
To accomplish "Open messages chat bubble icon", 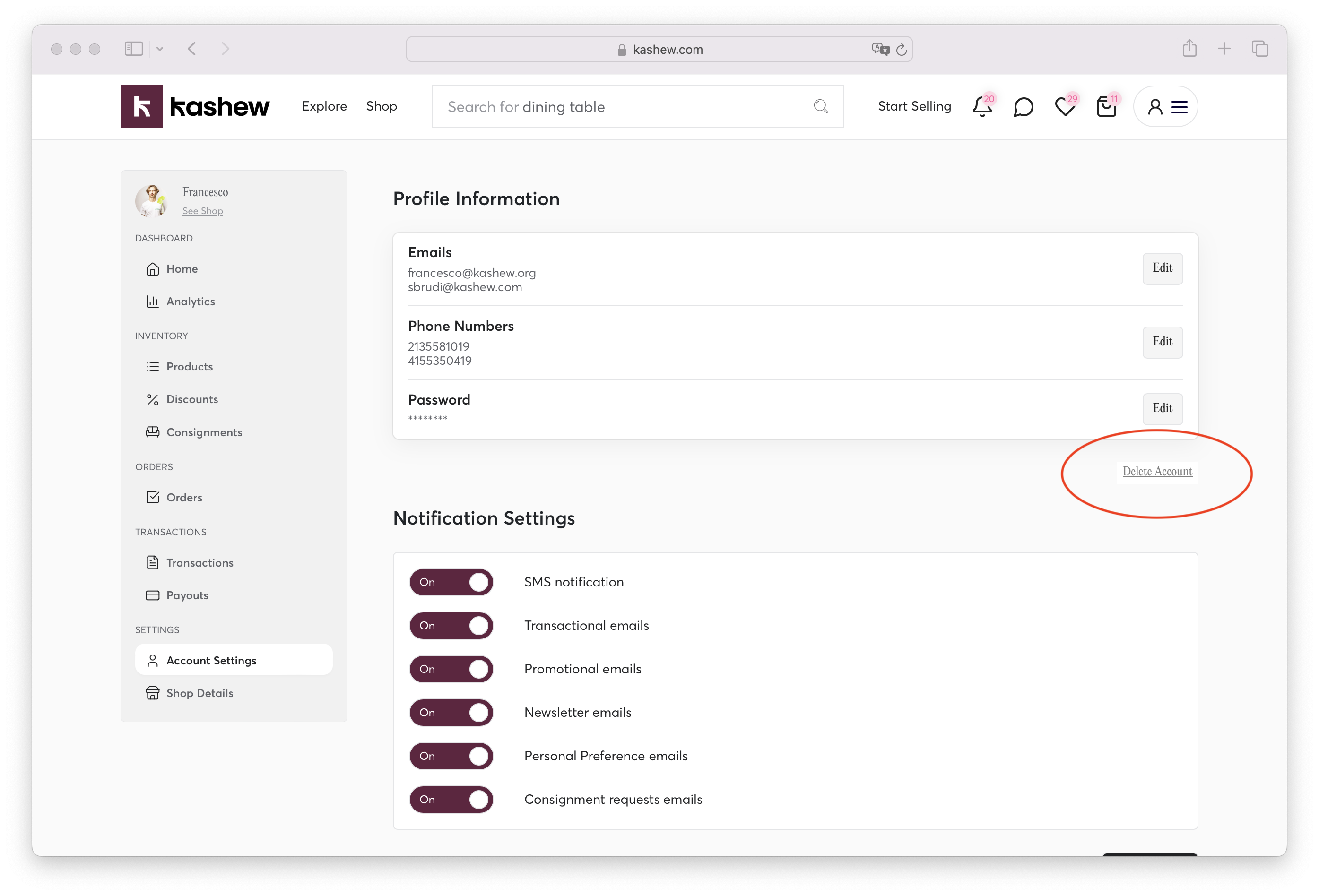I will [x=1023, y=107].
